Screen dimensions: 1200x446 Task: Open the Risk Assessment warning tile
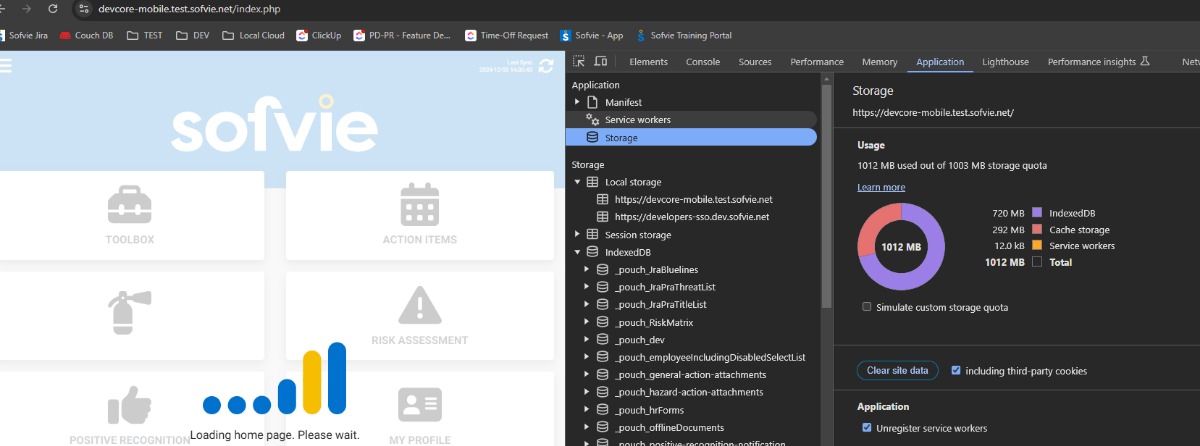point(420,316)
